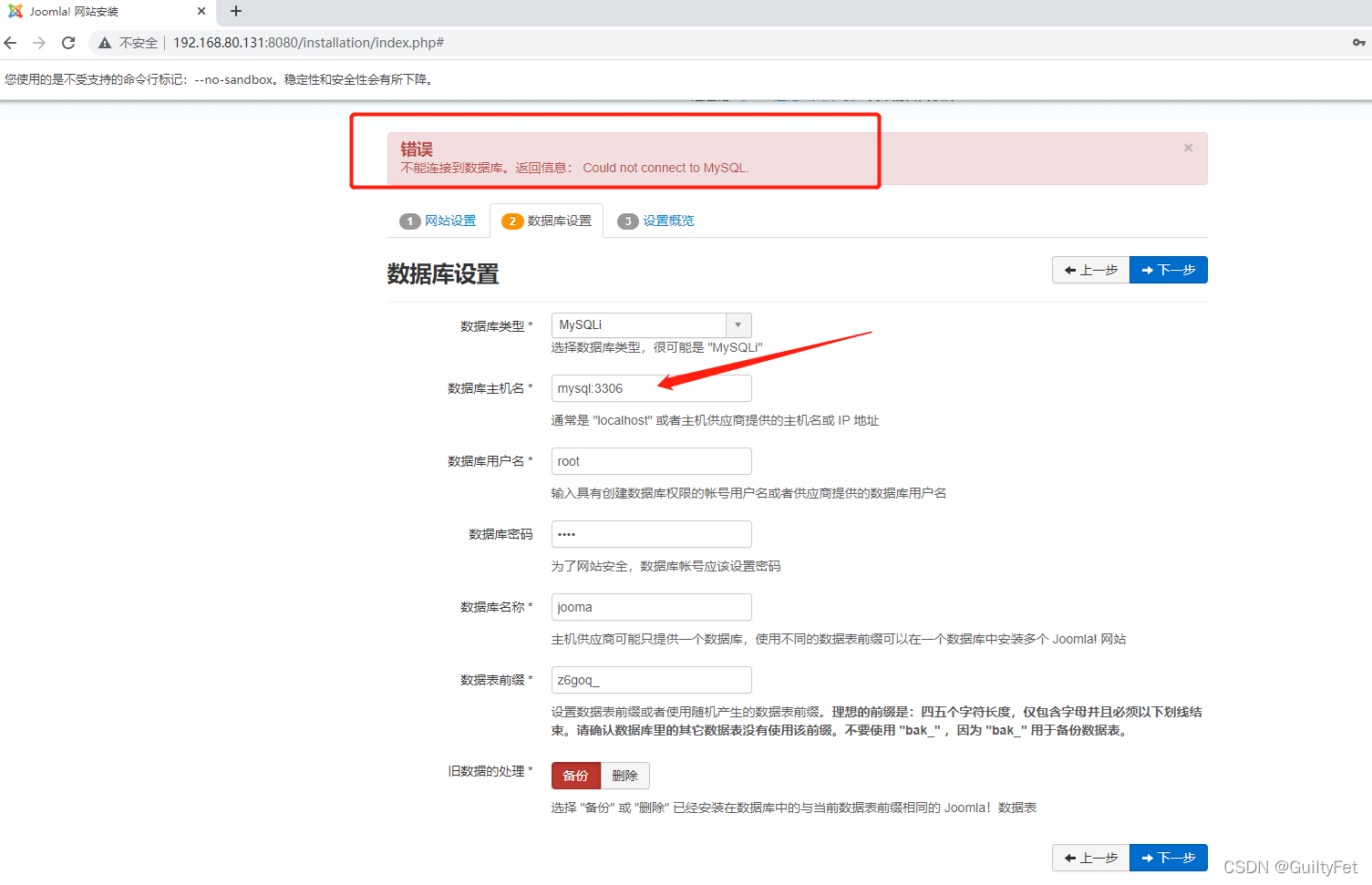Viewport: 1372px width, 885px height.
Task: Open the saved passwords key icon
Action: 1358,43
